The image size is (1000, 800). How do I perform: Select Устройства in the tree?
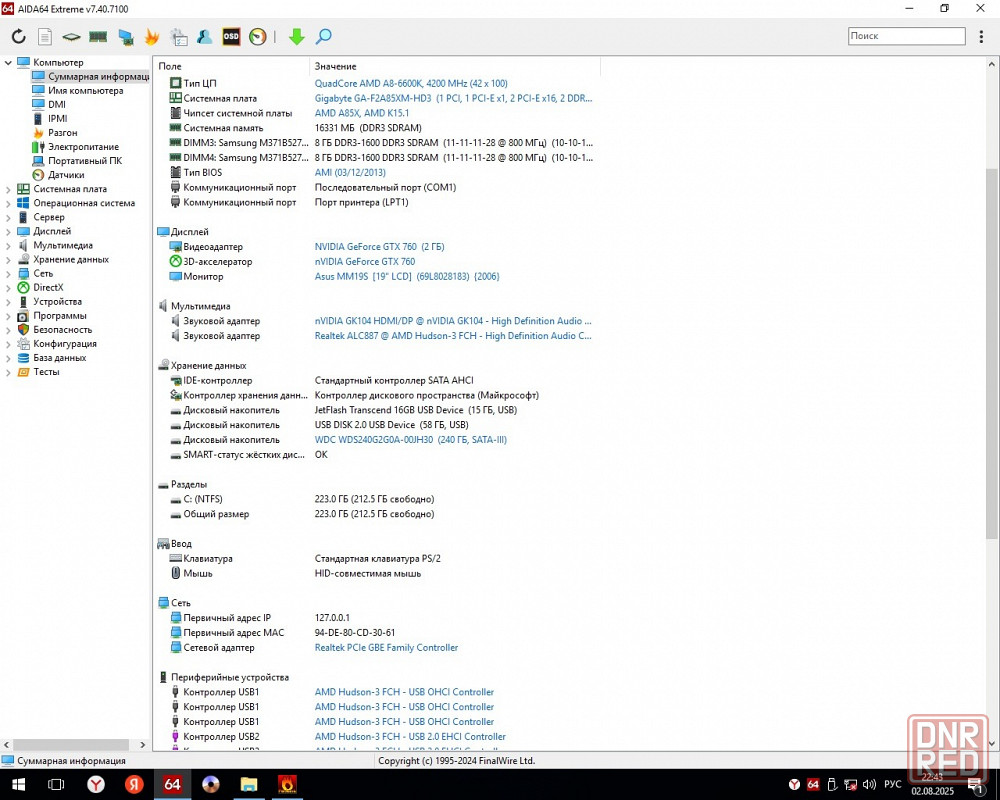[x=57, y=301]
